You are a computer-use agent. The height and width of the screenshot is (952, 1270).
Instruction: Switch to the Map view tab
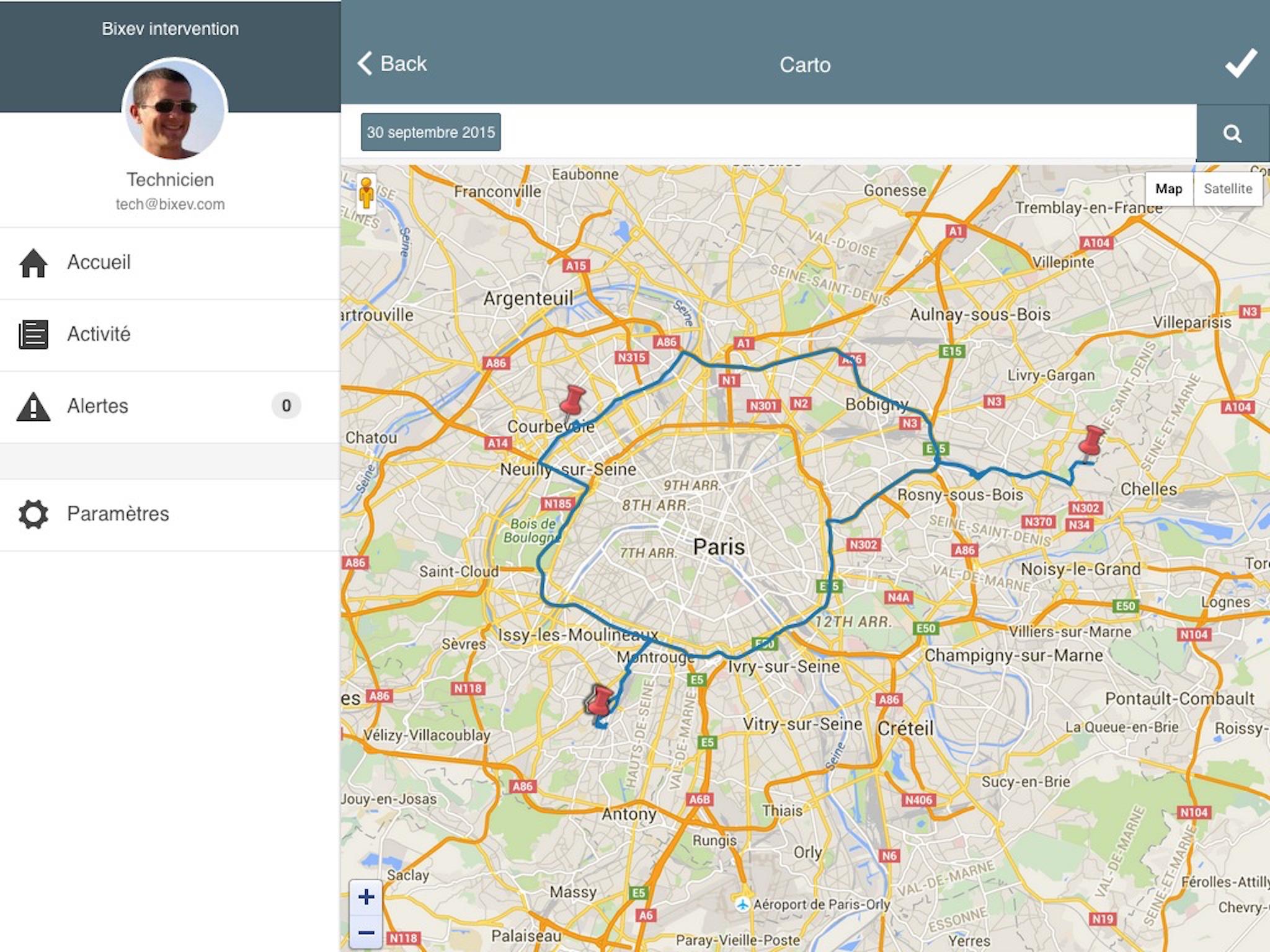coord(1169,188)
